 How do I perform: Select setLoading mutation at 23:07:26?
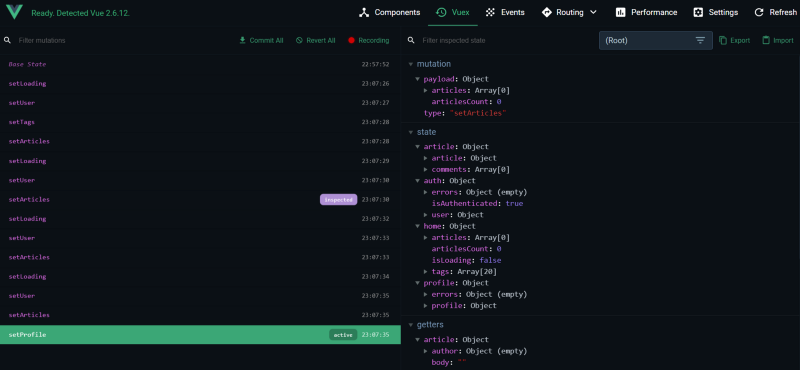pos(200,84)
